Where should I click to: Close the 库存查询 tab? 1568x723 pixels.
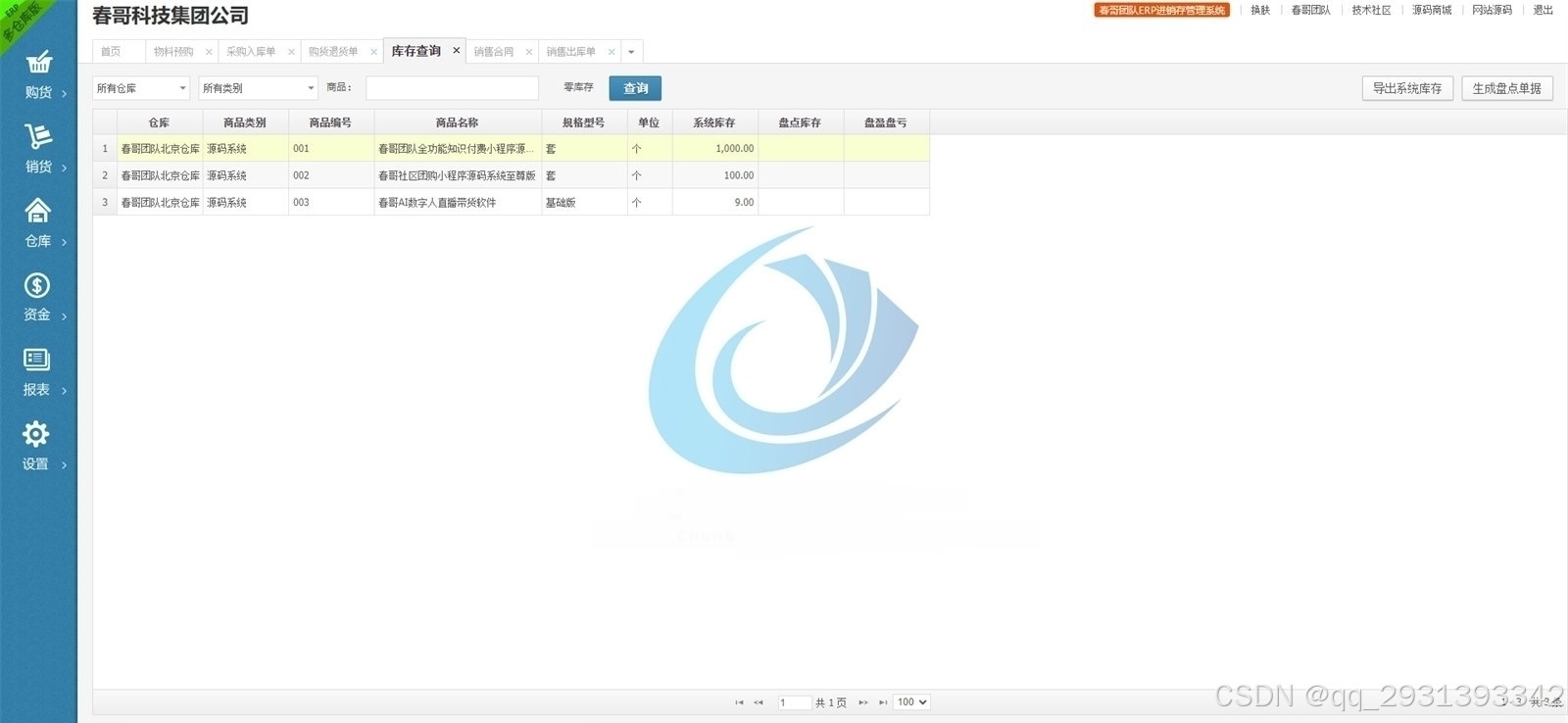(x=456, y=51)
